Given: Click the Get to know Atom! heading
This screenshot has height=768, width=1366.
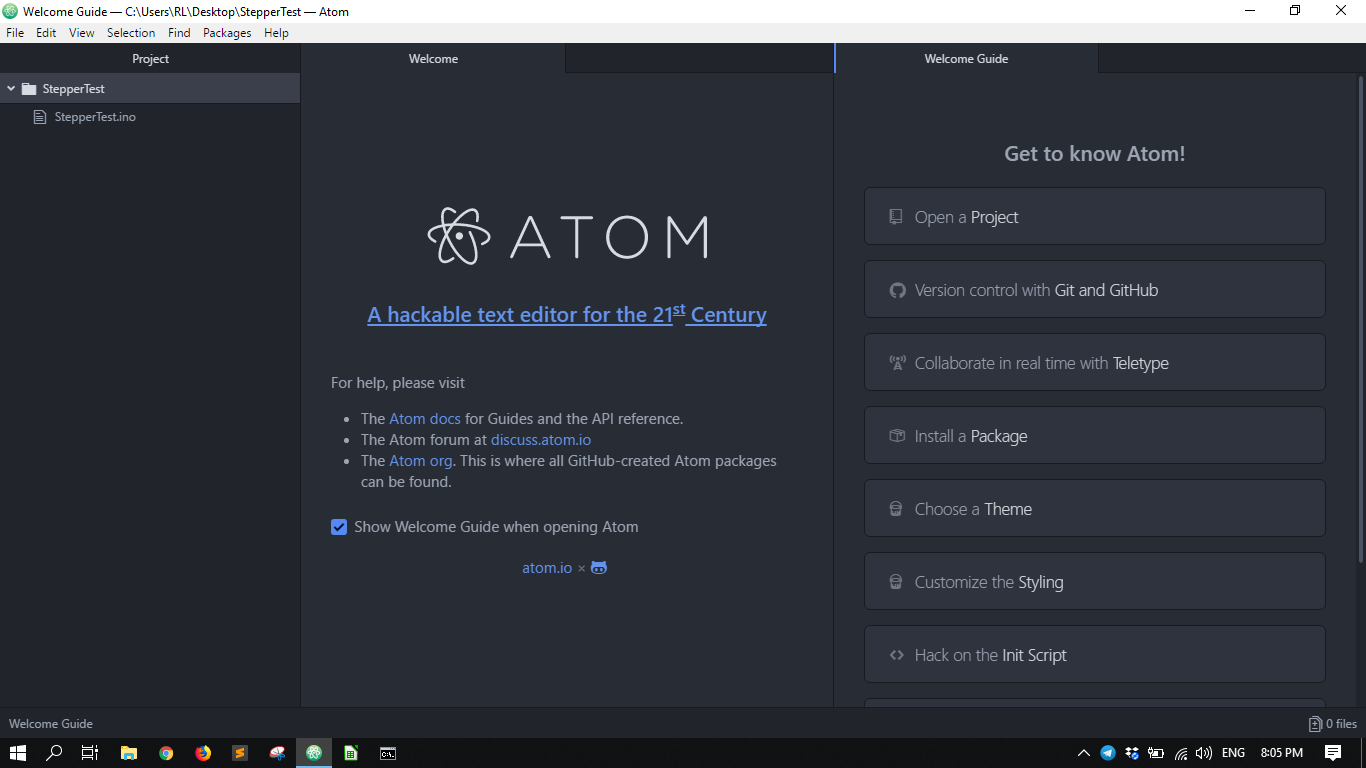Looking at the screenshot, I should [x=1095, y=154].
